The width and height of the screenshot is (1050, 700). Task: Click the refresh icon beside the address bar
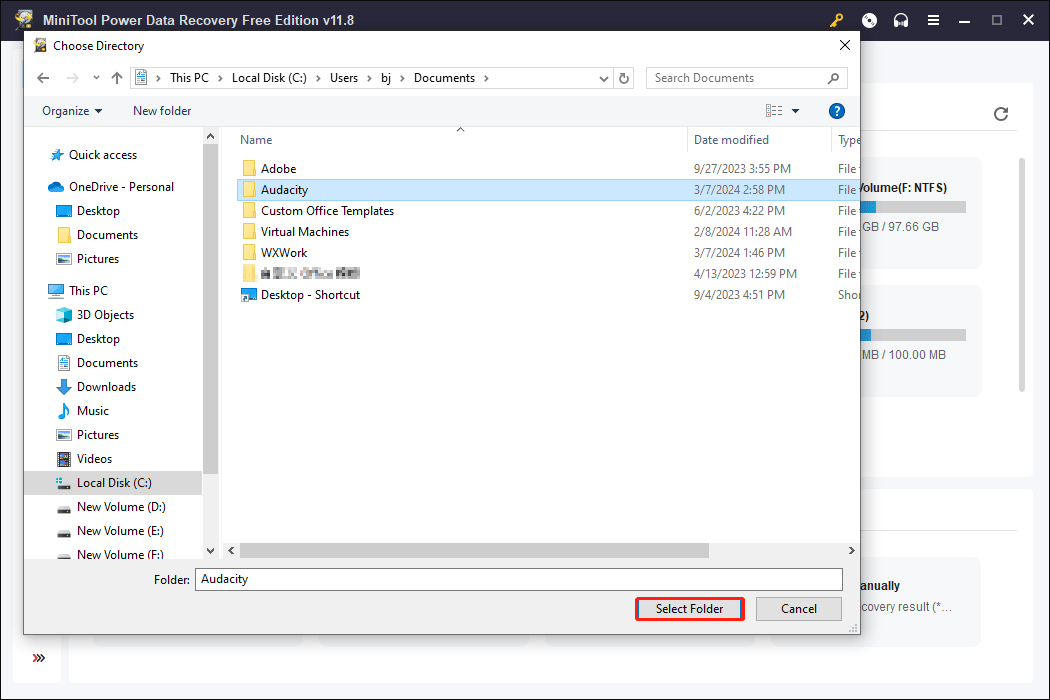(x=624, y=78)
